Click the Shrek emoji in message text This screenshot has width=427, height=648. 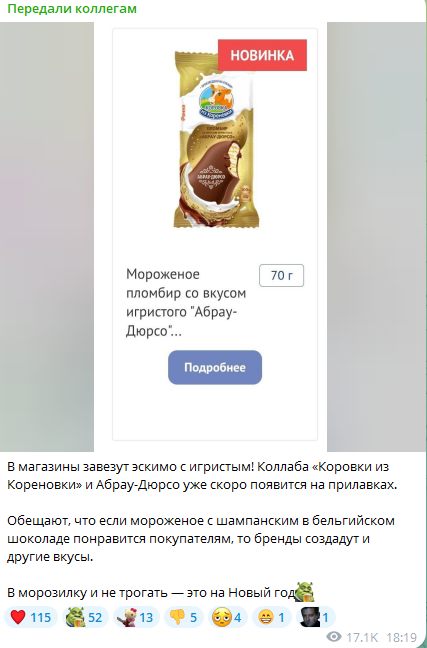(x=305, y=592)
